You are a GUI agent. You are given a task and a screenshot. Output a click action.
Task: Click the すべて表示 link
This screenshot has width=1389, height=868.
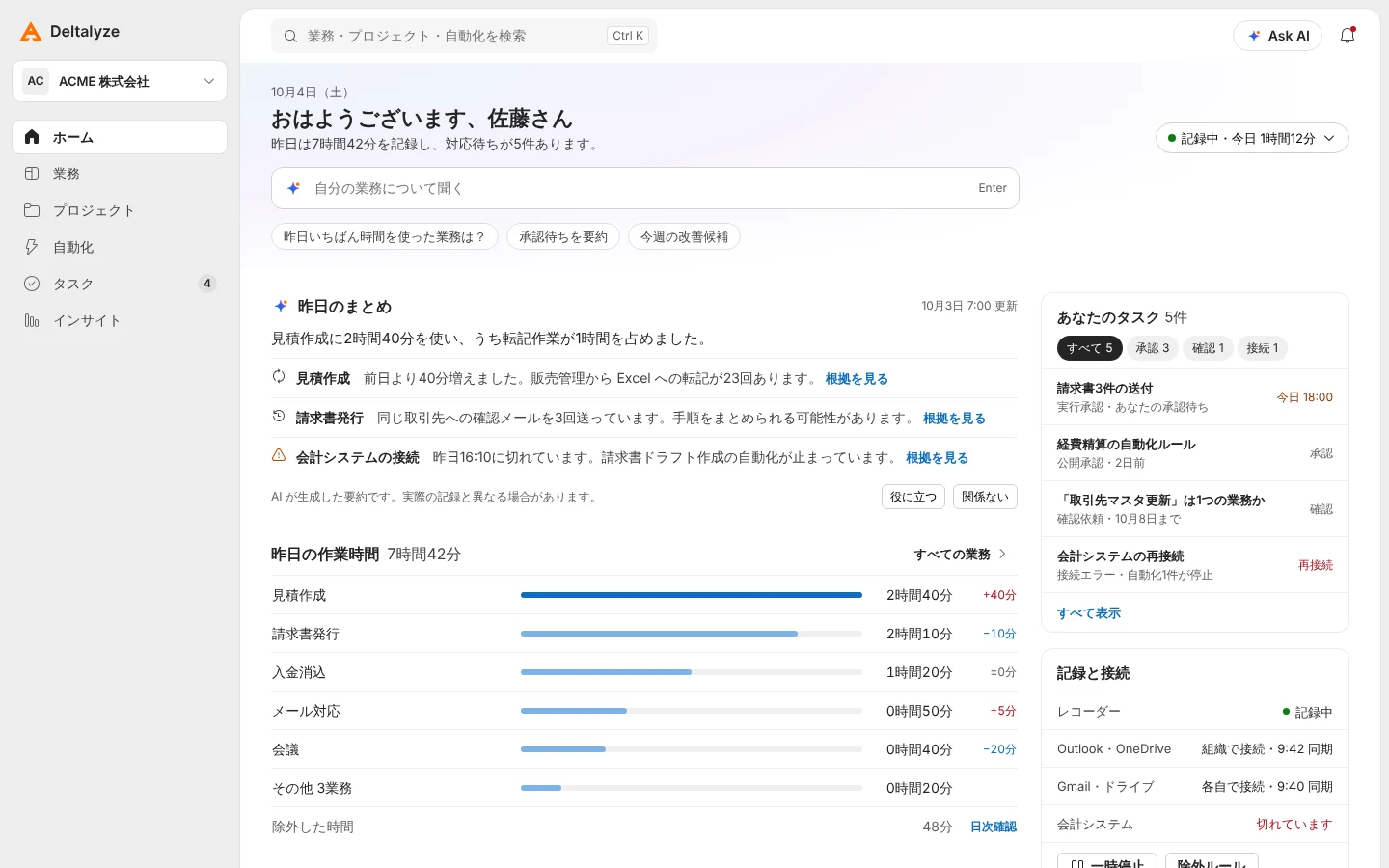(1089, 613)
